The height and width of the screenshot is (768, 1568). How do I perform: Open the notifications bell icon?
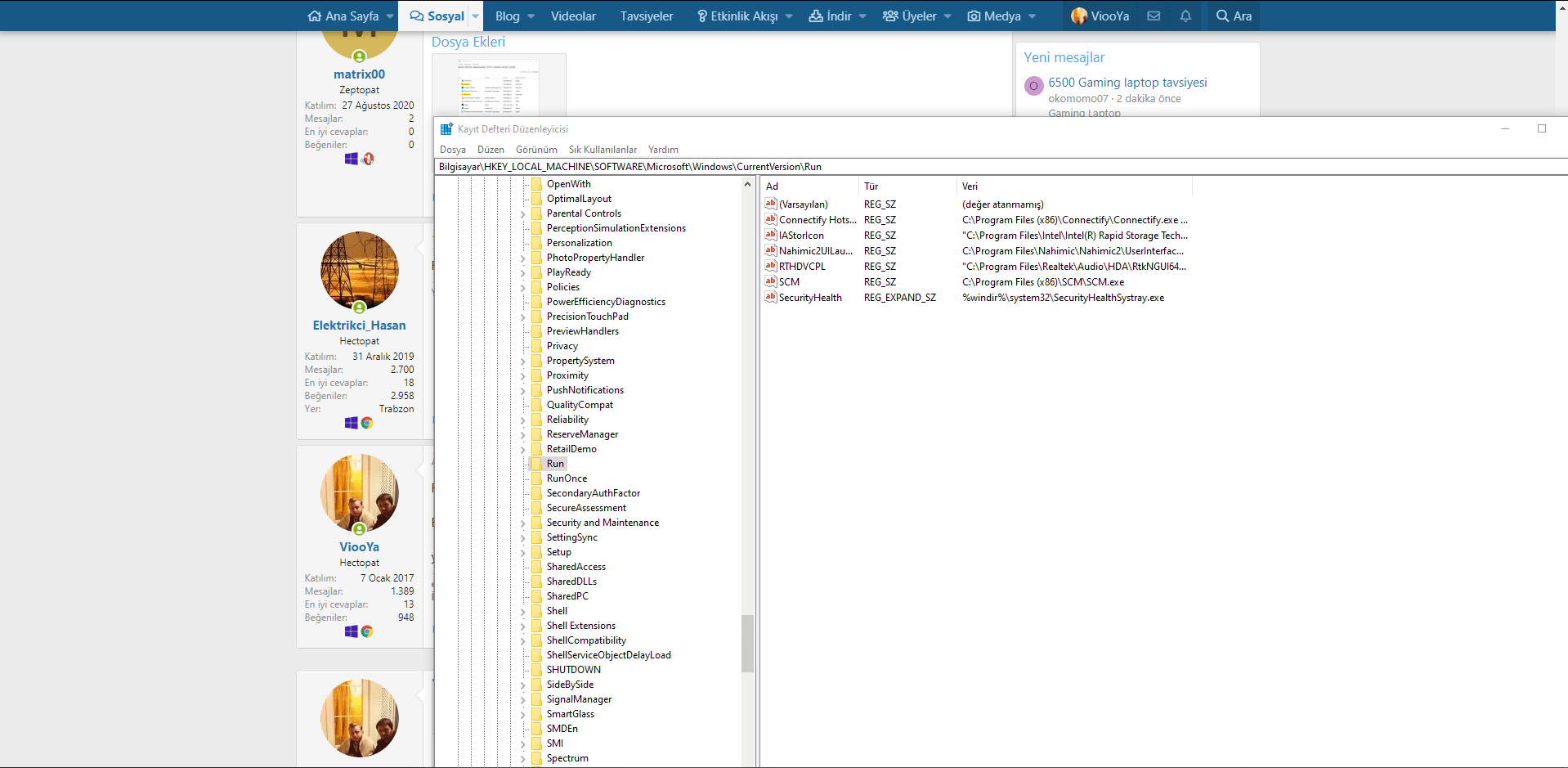click(x=1185, y=16)
